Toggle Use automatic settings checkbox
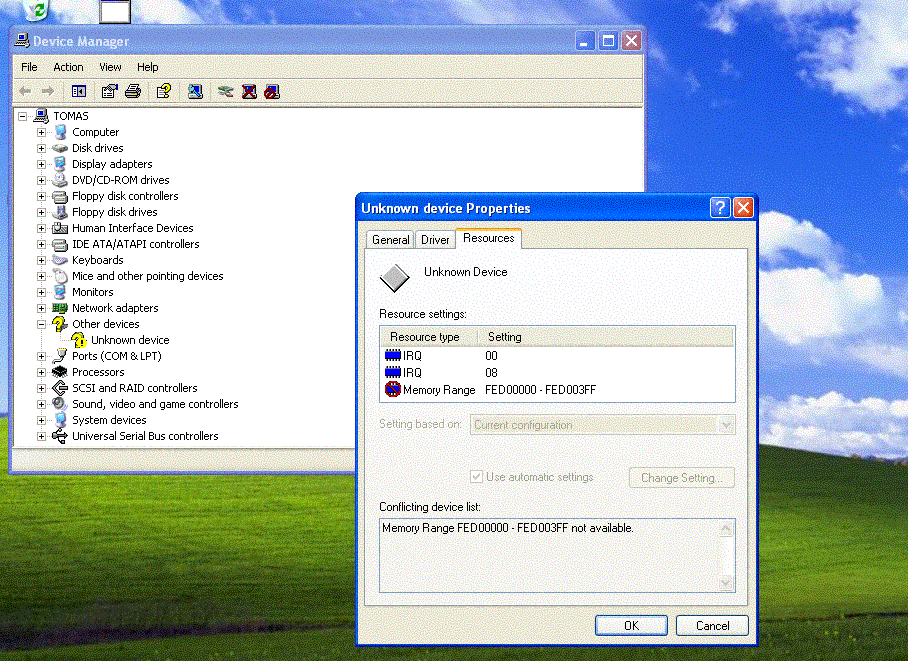 click(477, 477)
